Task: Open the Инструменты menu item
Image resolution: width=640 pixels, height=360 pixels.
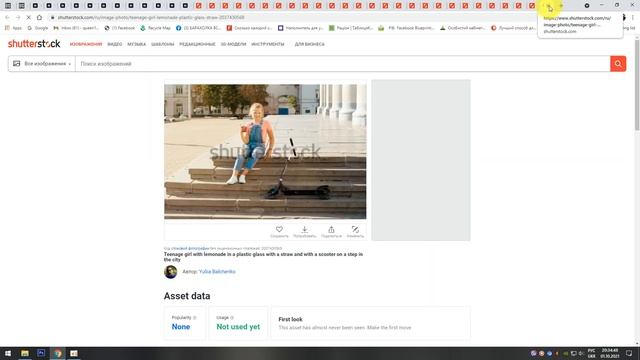Action: [x=267, y=44]
